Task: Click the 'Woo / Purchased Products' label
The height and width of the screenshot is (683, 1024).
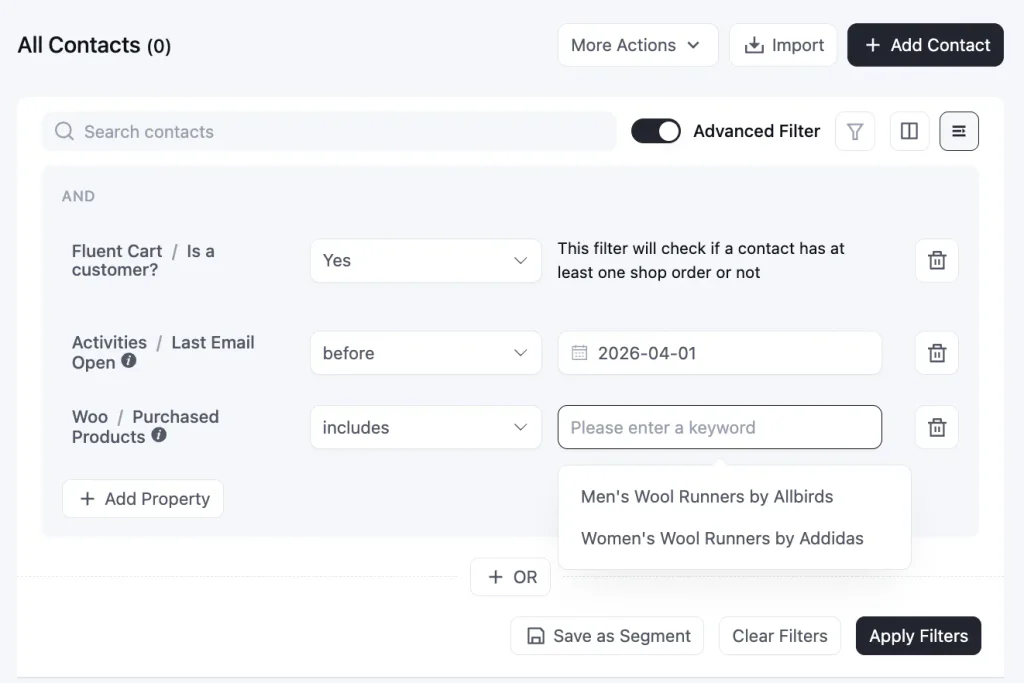Action: pyautogui.click(x=145, y=427)
